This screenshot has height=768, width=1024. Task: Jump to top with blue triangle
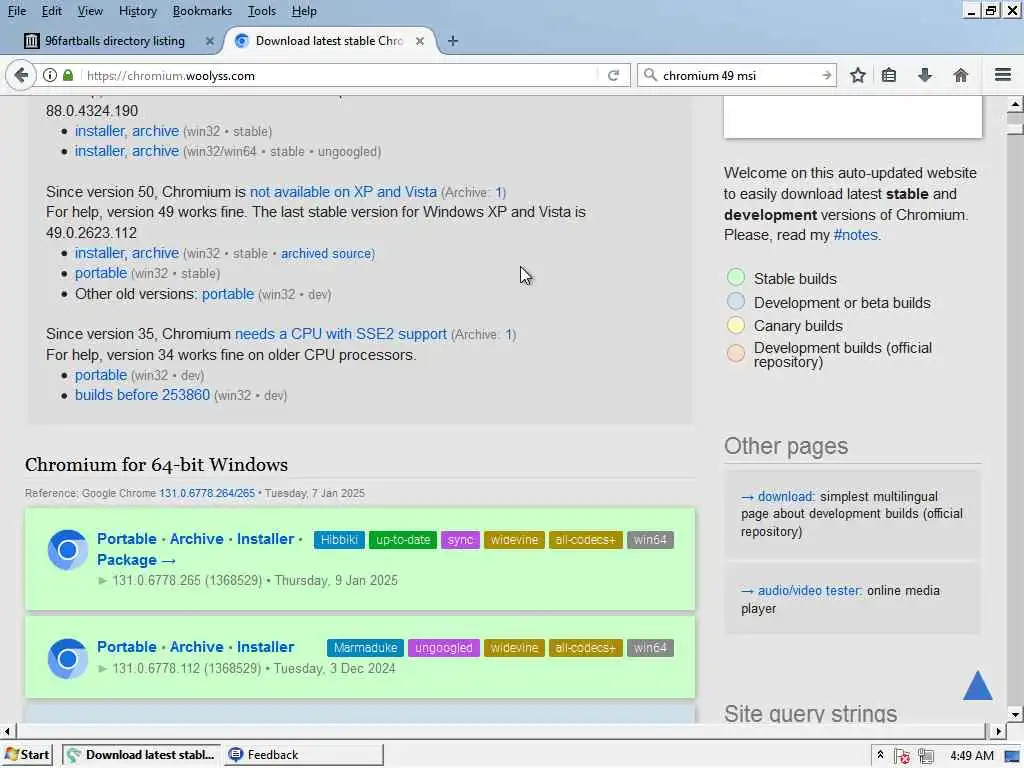tap(978, 685)
